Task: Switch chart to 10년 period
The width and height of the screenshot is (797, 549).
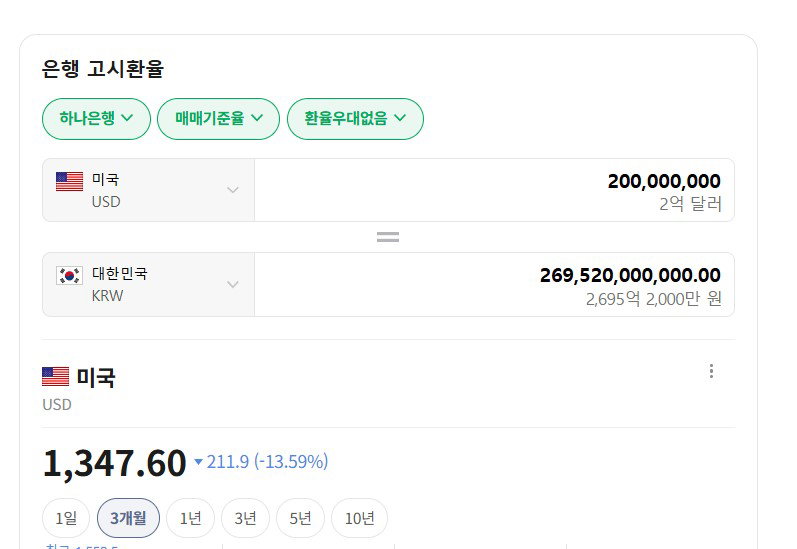Action: coord(359,518)
